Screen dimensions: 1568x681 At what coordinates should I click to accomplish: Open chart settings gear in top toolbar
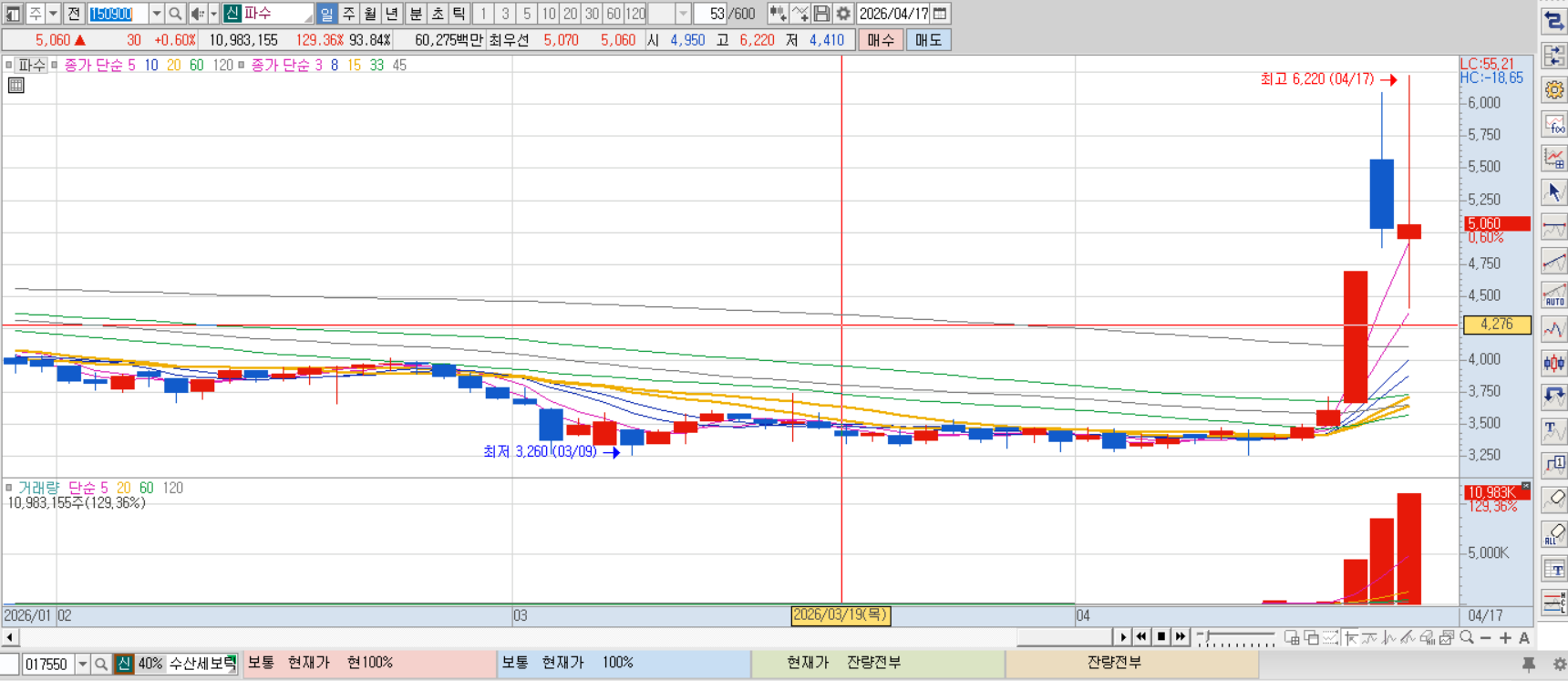(843, 14)
